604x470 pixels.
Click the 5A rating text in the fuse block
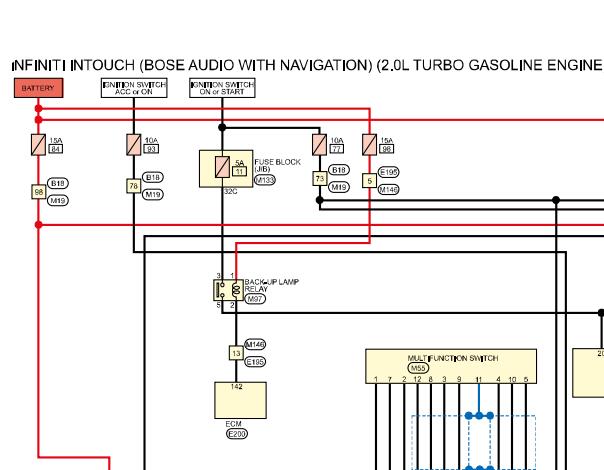pos(239,163)
